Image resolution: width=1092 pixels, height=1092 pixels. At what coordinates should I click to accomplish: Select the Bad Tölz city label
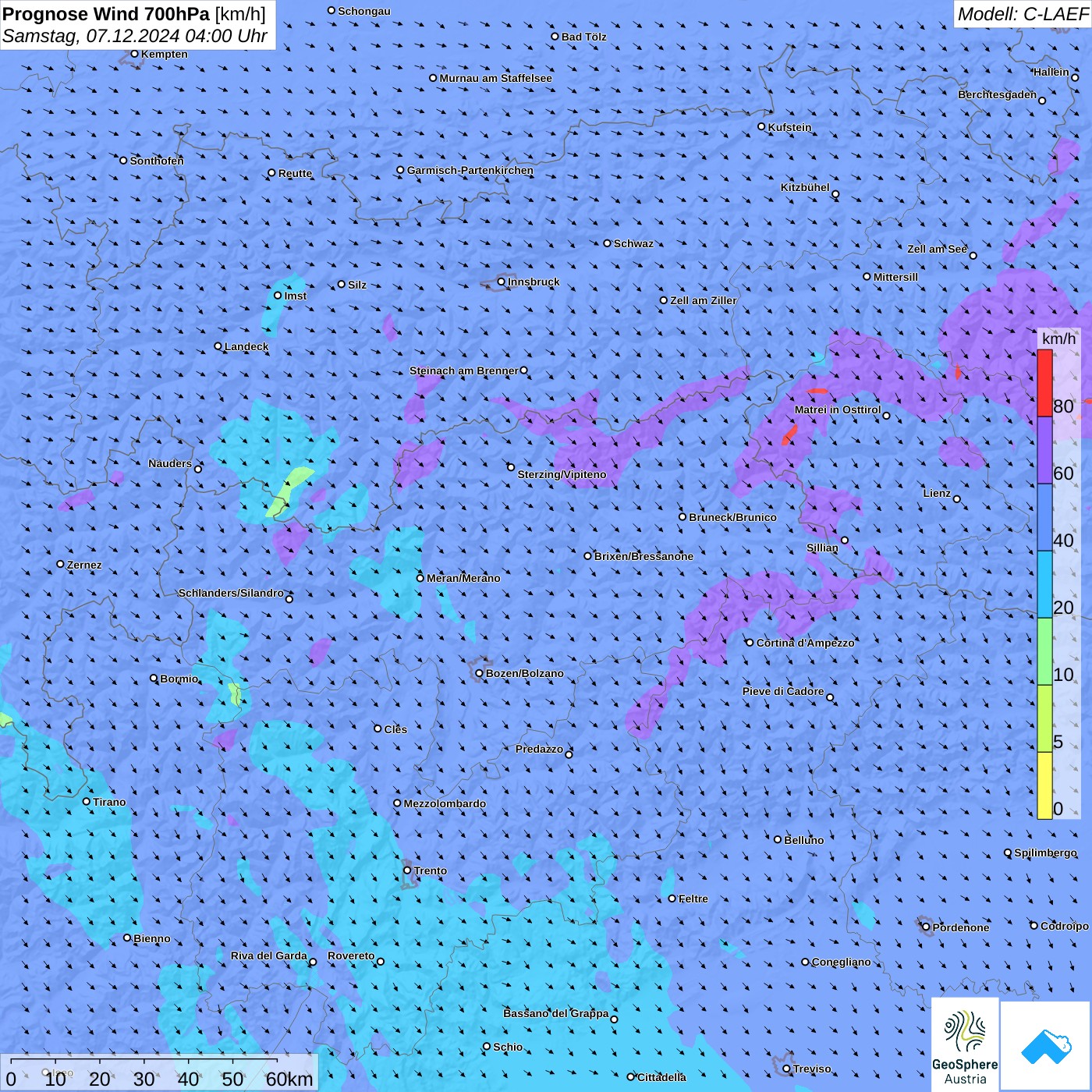583,37
